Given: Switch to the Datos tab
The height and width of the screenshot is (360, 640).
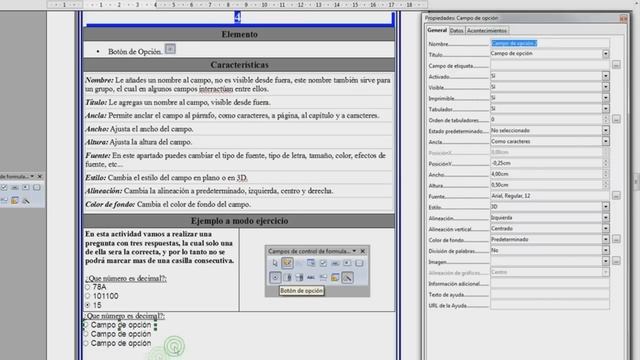Looking at the screenshot, I should pyautogui.click(x=456, y=31).
